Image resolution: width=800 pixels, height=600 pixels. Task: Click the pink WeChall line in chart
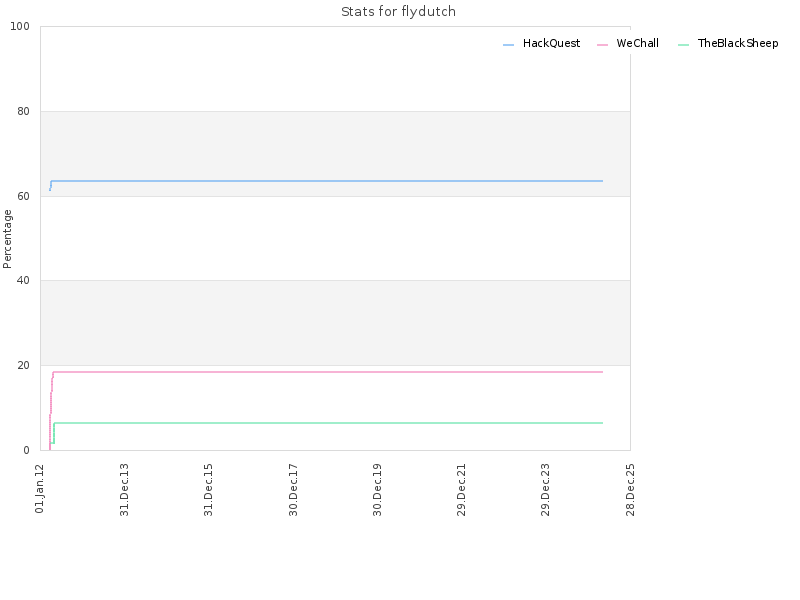point(327,372)
